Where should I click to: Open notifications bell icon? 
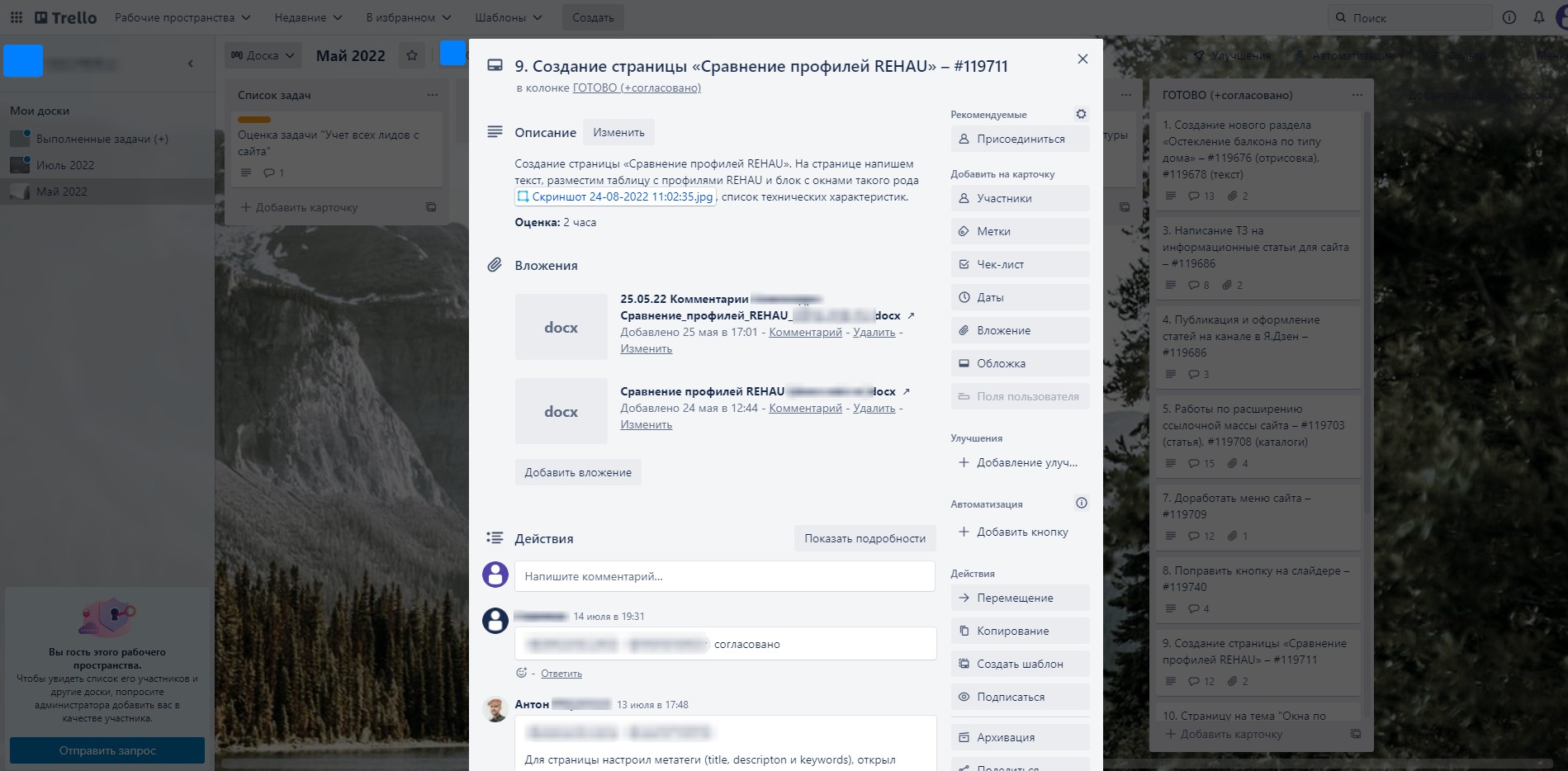1538,17
